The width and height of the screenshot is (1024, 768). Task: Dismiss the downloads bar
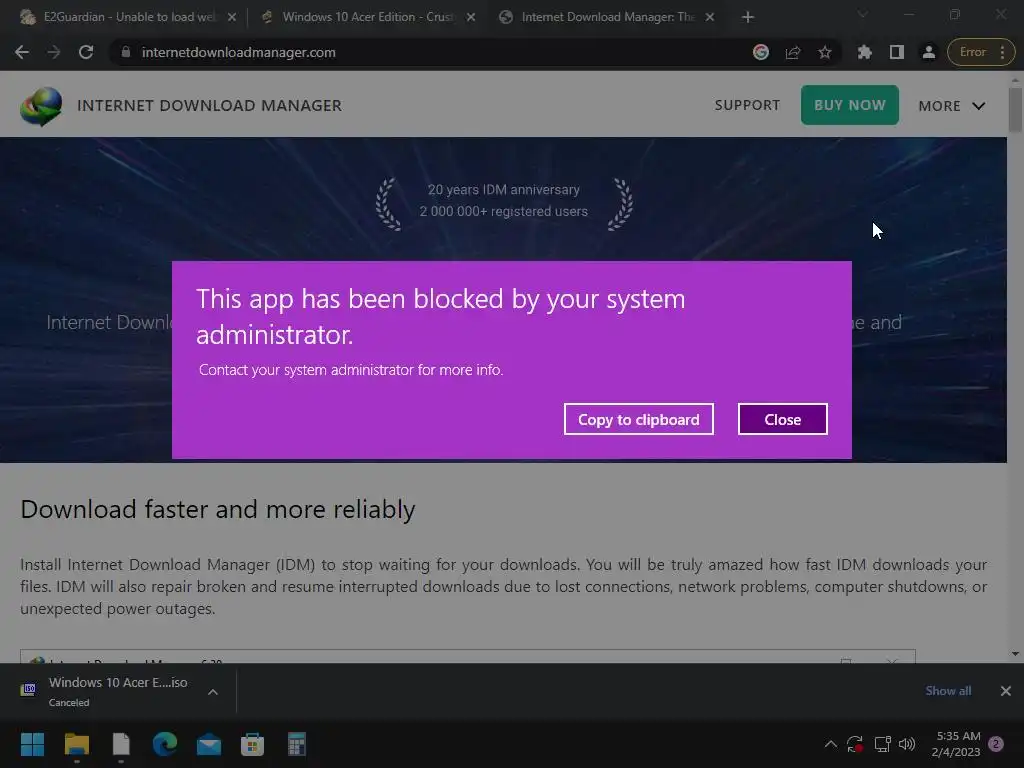point(1006,691)
